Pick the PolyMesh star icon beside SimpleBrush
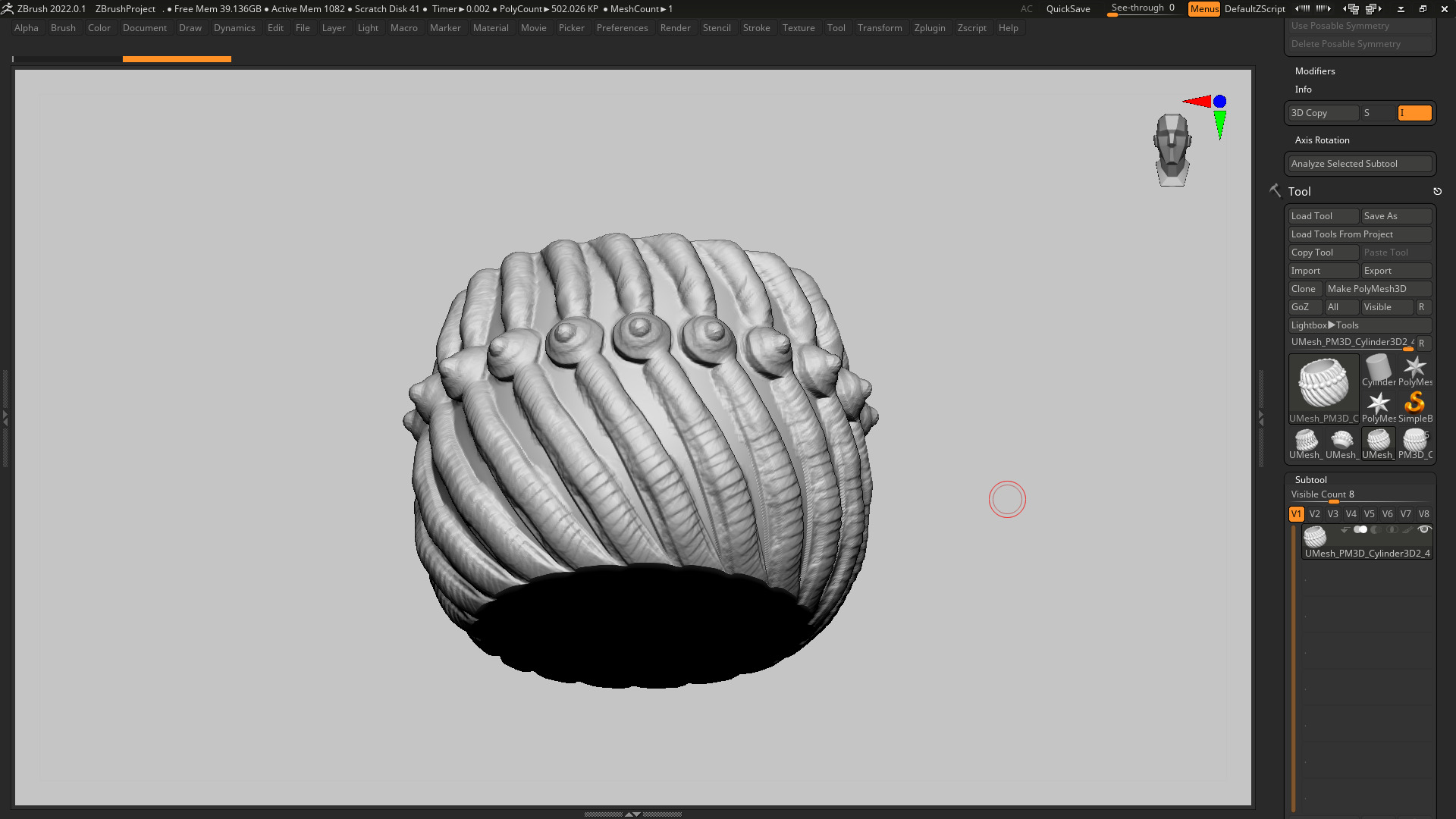The image size is (1456, 819). (x=1378, y=406)
